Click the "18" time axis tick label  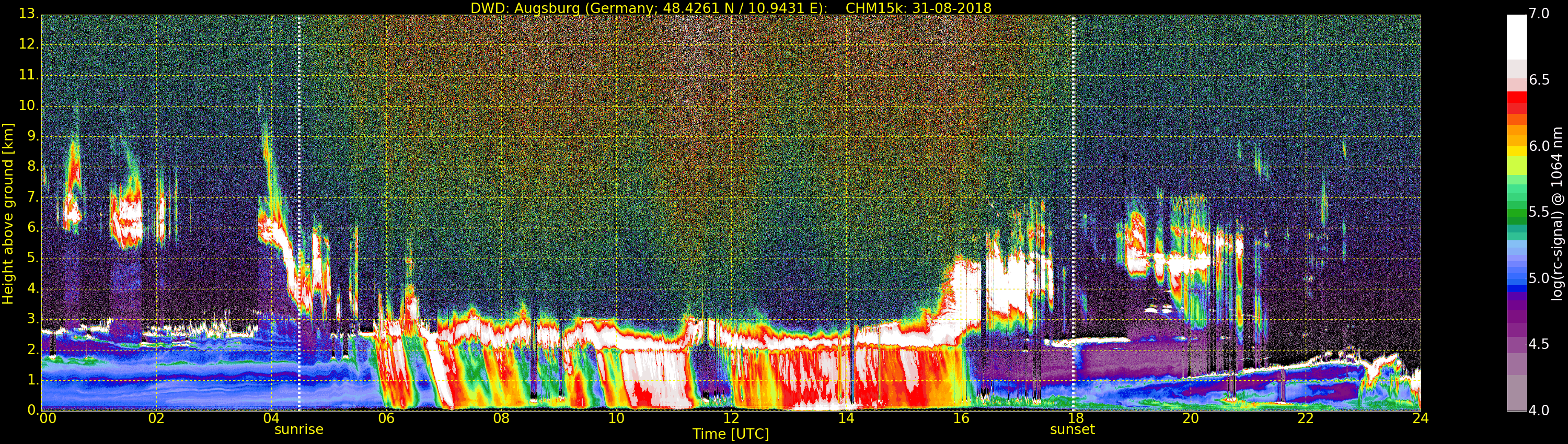tap(1076, 418)
